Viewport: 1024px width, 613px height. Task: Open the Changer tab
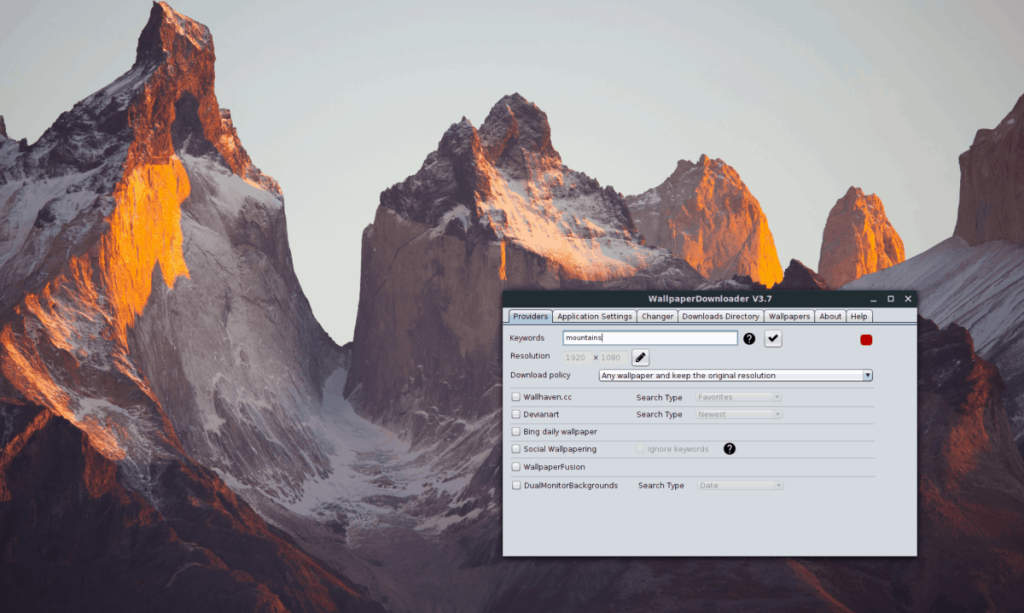[657, 316]
